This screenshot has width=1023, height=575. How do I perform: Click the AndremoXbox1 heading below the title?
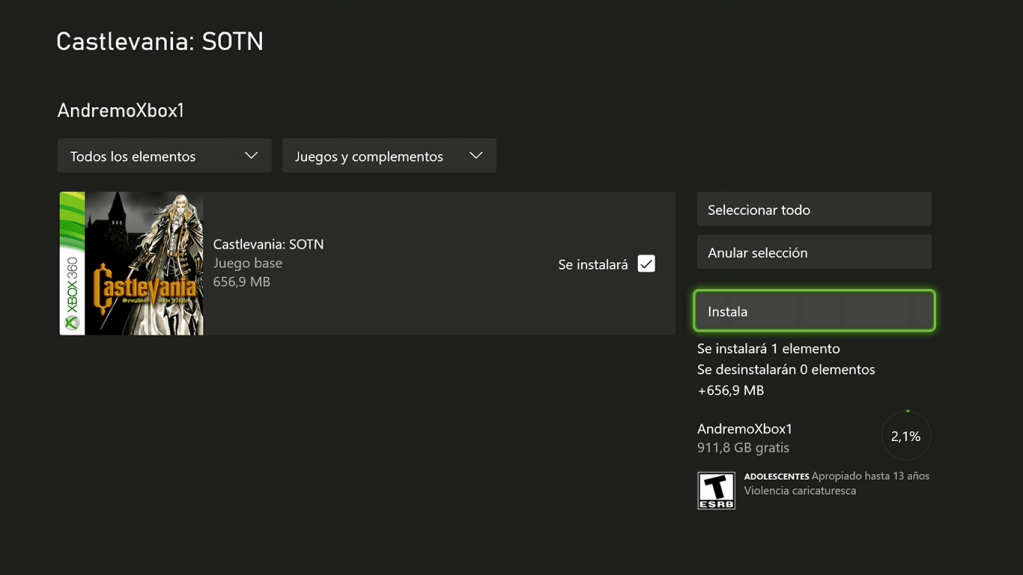click(121, 110)
